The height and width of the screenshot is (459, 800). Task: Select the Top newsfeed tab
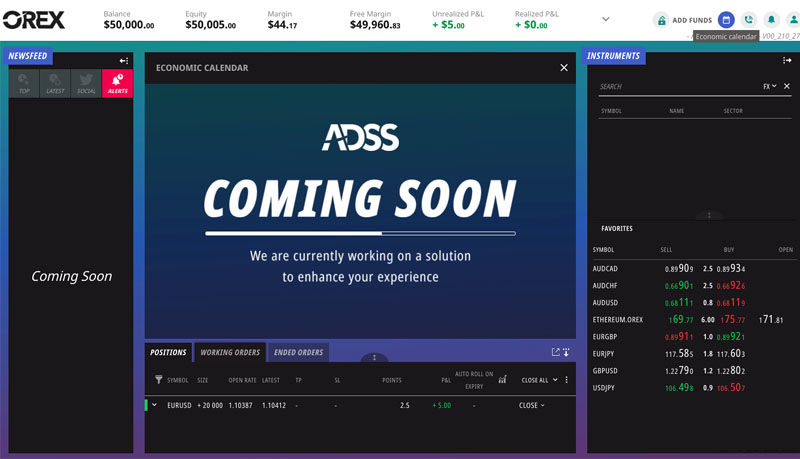(24, 84)
